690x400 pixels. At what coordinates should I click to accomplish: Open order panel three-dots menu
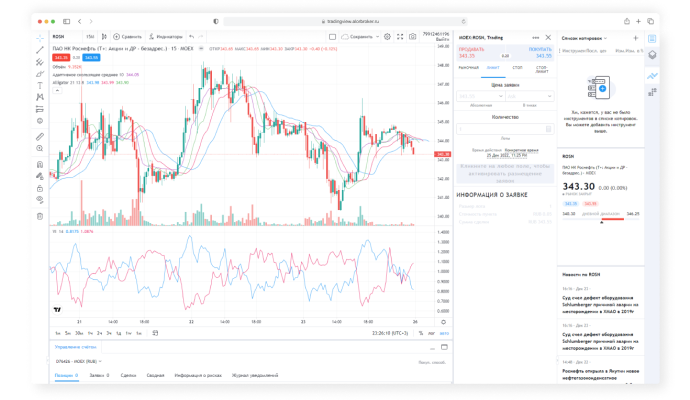coord(536,38)
